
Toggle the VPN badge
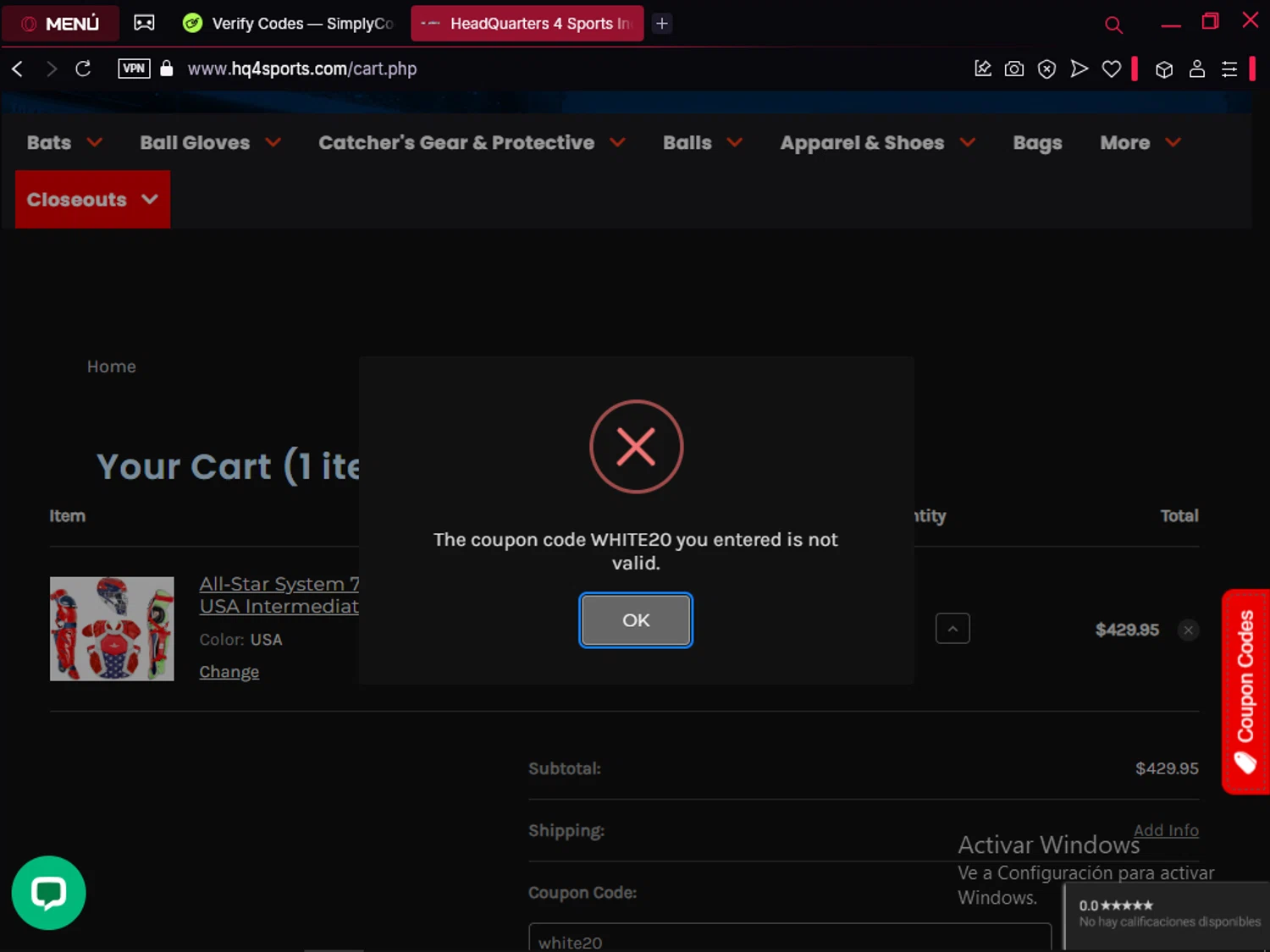134,69
